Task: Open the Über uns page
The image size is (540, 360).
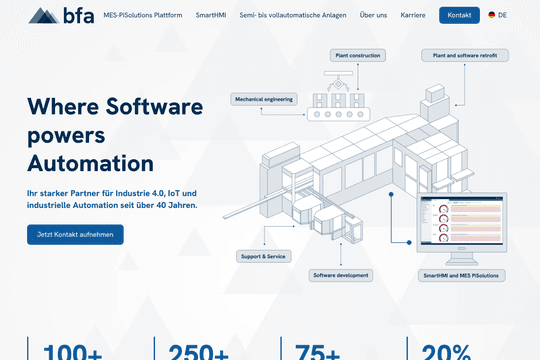Action: click(373, 15)
